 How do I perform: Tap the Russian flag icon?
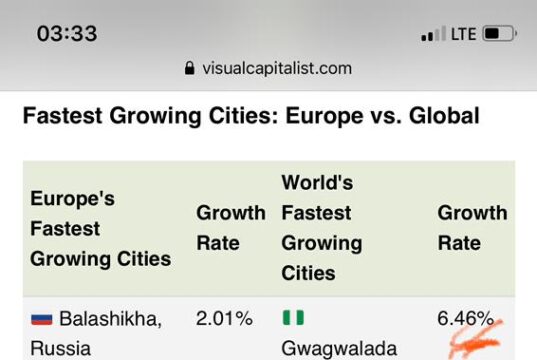[42, 319]
